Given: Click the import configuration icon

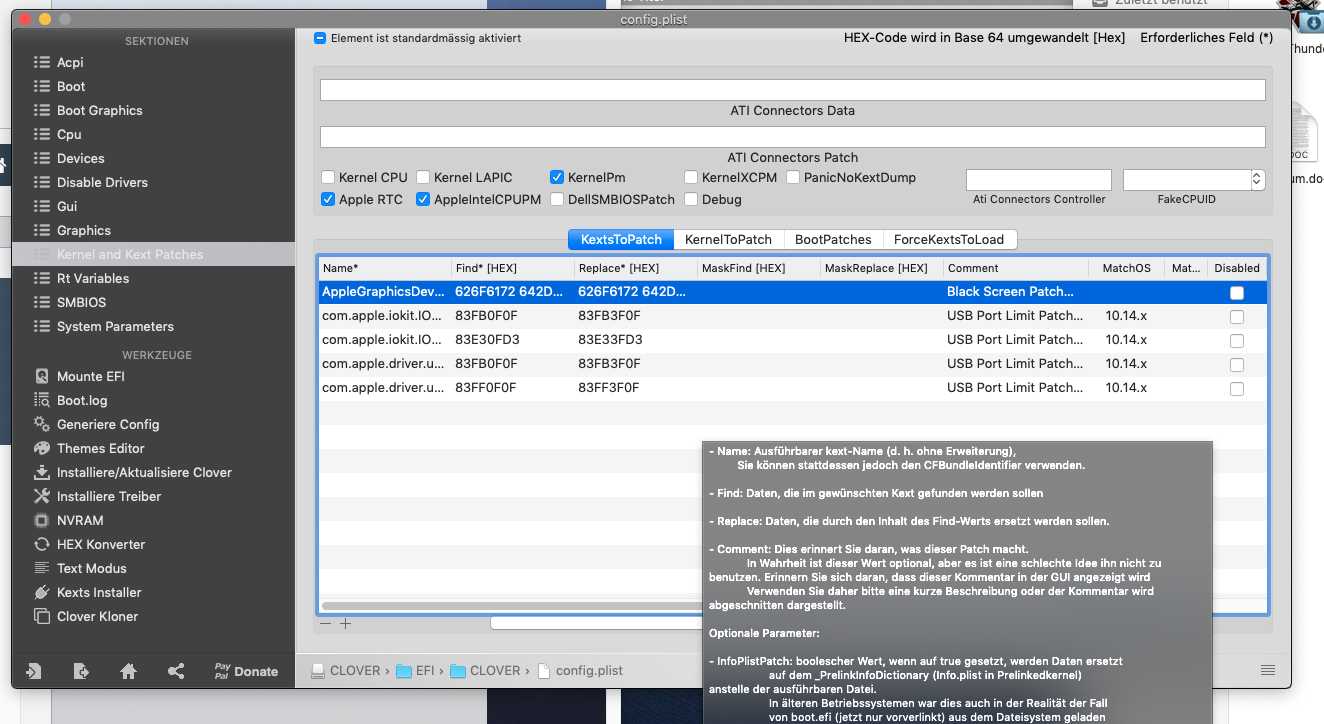Looking at the screenshot, I should pyautogui.click(x=34, y=671).
